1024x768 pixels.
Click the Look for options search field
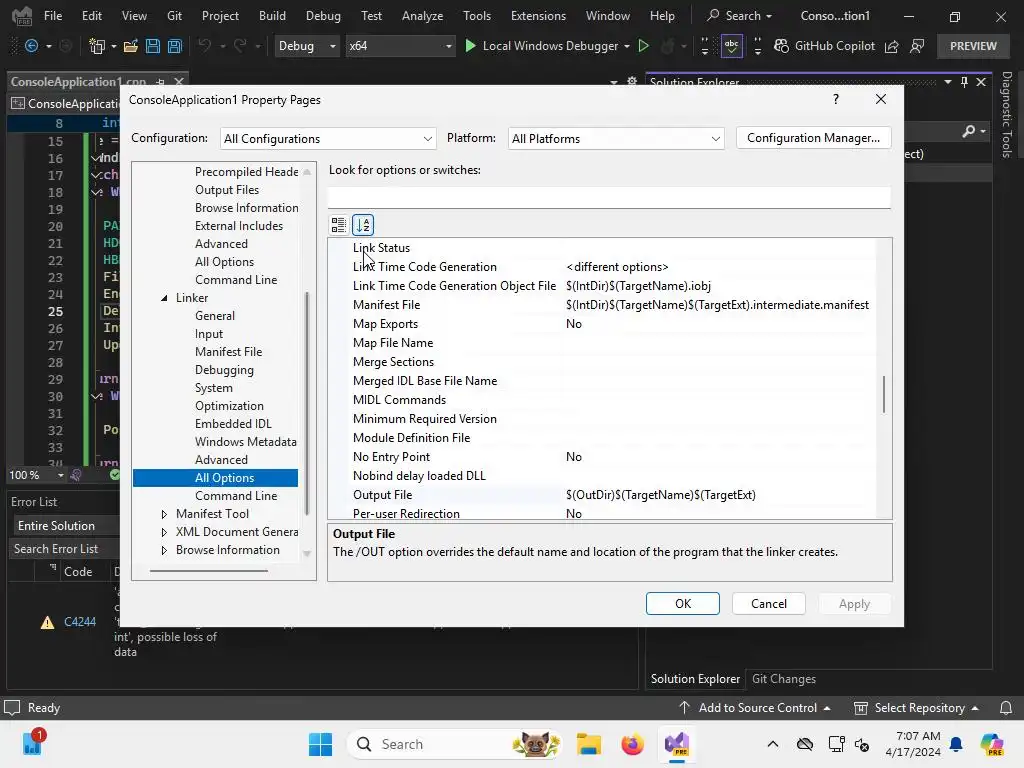click(609, 197)
